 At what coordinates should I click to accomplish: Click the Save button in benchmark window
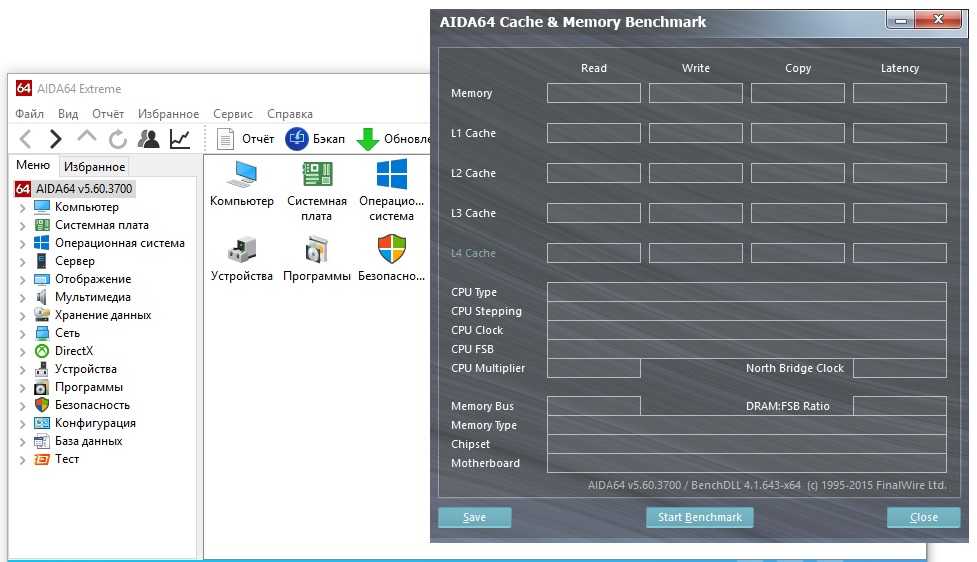(x=474, y=517)
